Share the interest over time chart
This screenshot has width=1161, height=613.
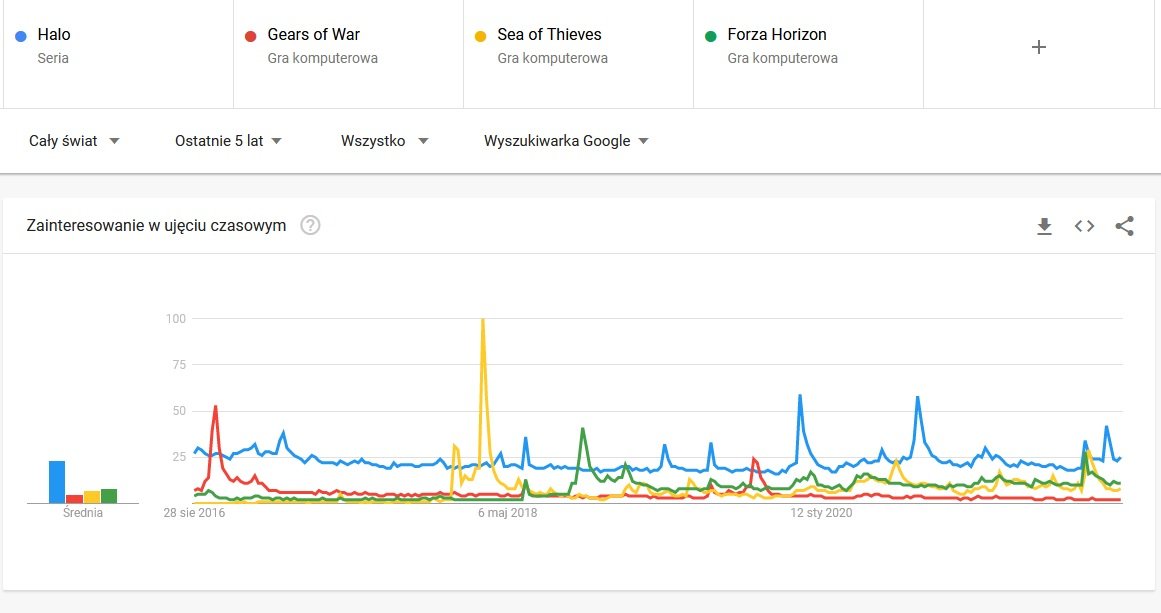[1124, 226]
